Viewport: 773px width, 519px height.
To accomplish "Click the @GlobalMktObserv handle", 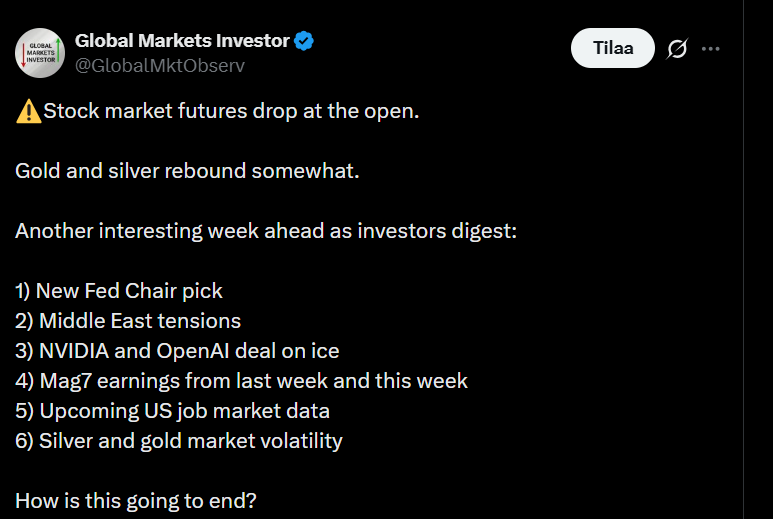I will point(160,65).
